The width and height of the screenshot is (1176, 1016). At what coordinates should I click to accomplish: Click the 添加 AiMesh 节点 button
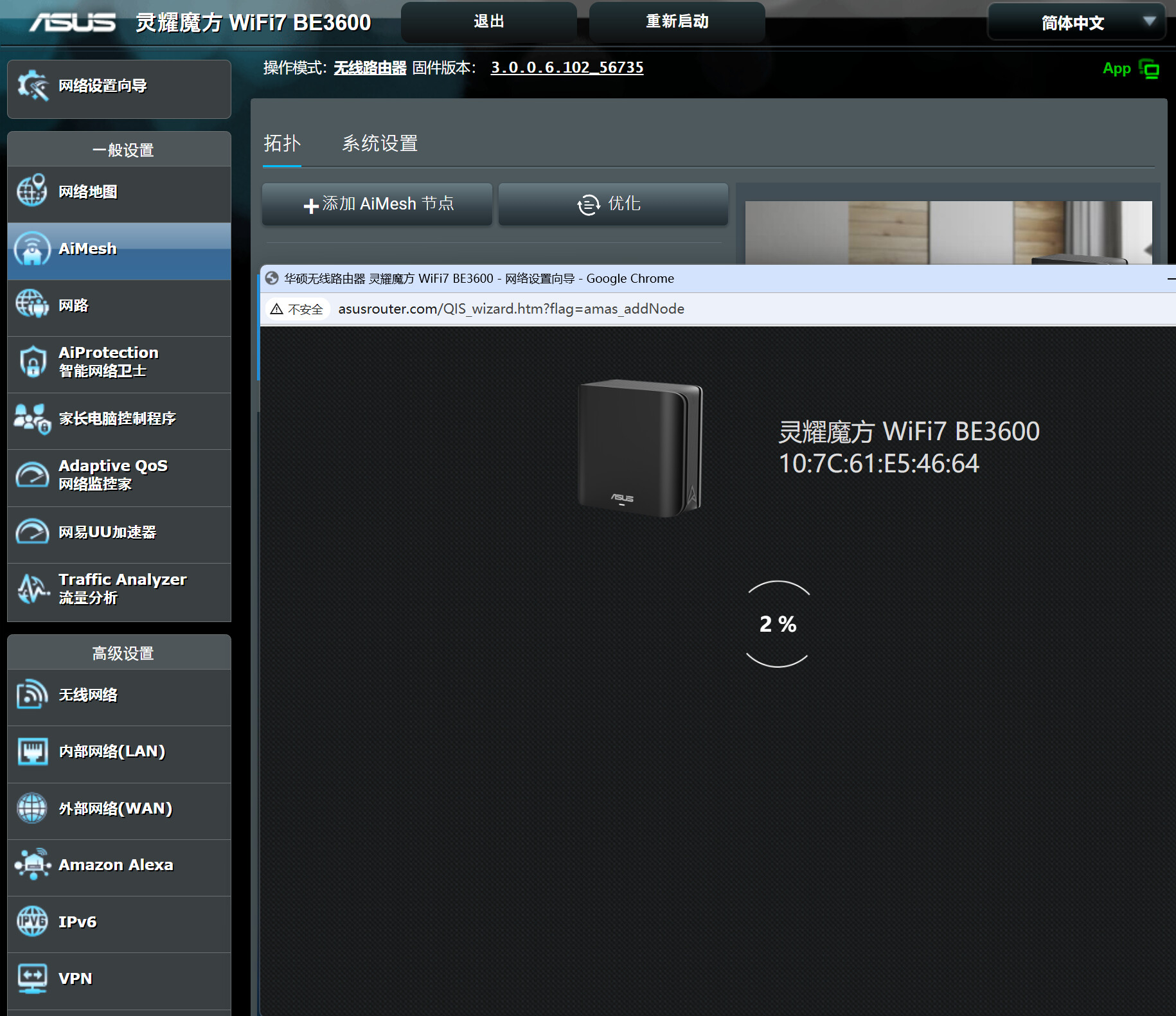point(377,204)
